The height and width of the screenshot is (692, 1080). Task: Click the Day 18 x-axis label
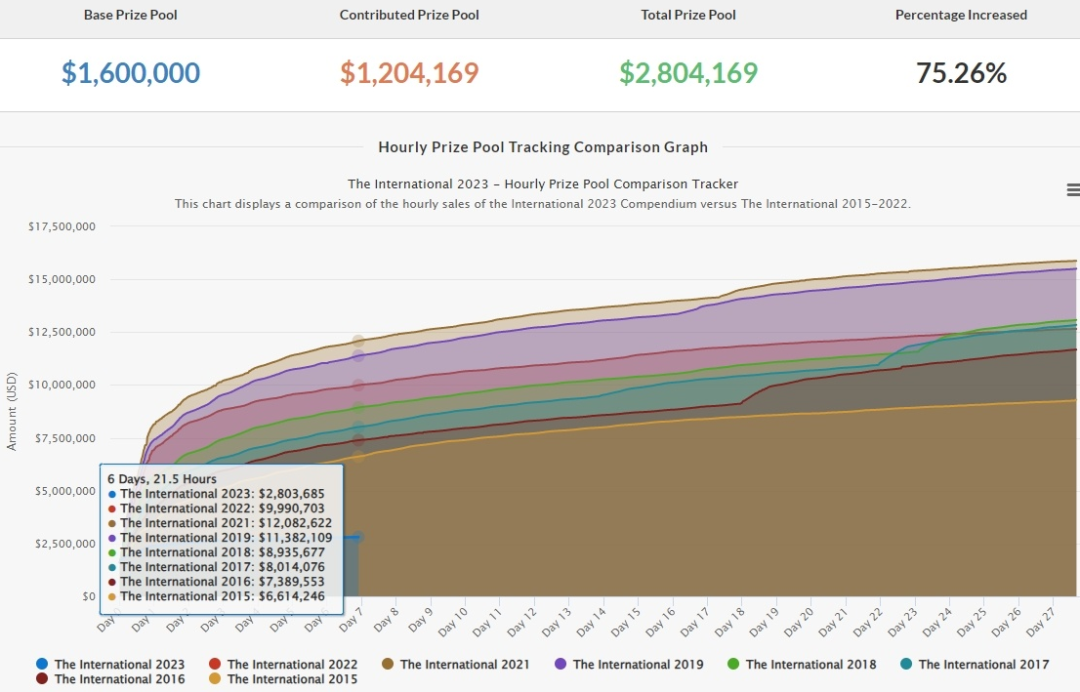click(x=729, y=622)
